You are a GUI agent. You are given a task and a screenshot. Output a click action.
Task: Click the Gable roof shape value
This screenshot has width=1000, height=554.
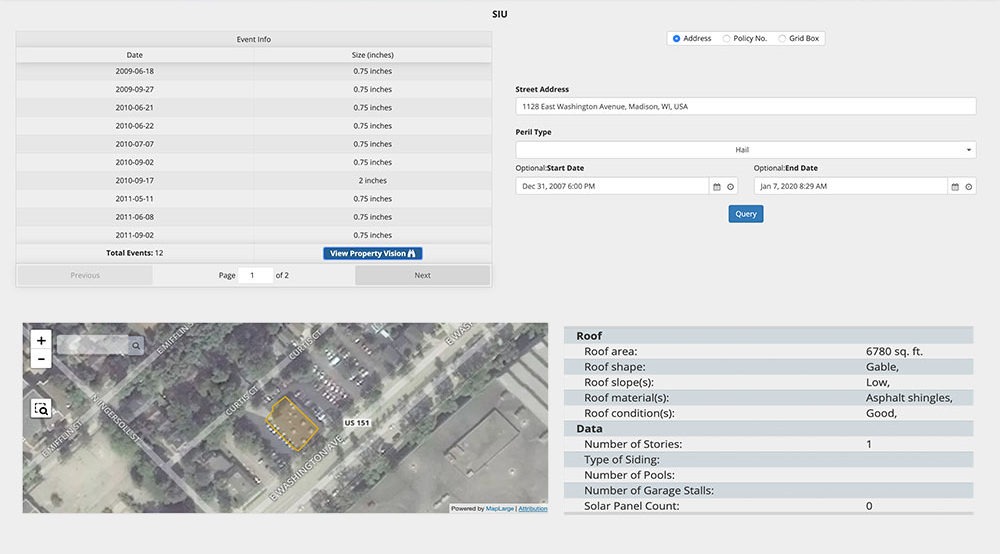click(x=882, y=367)
